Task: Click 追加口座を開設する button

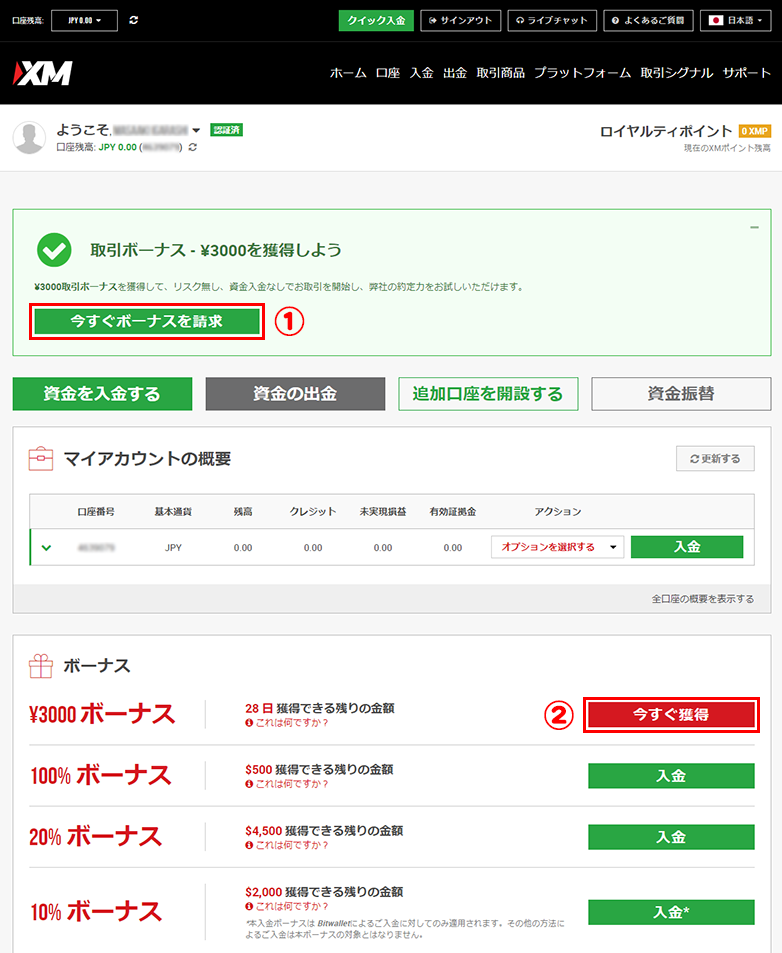Action: [x=488, y=394]
